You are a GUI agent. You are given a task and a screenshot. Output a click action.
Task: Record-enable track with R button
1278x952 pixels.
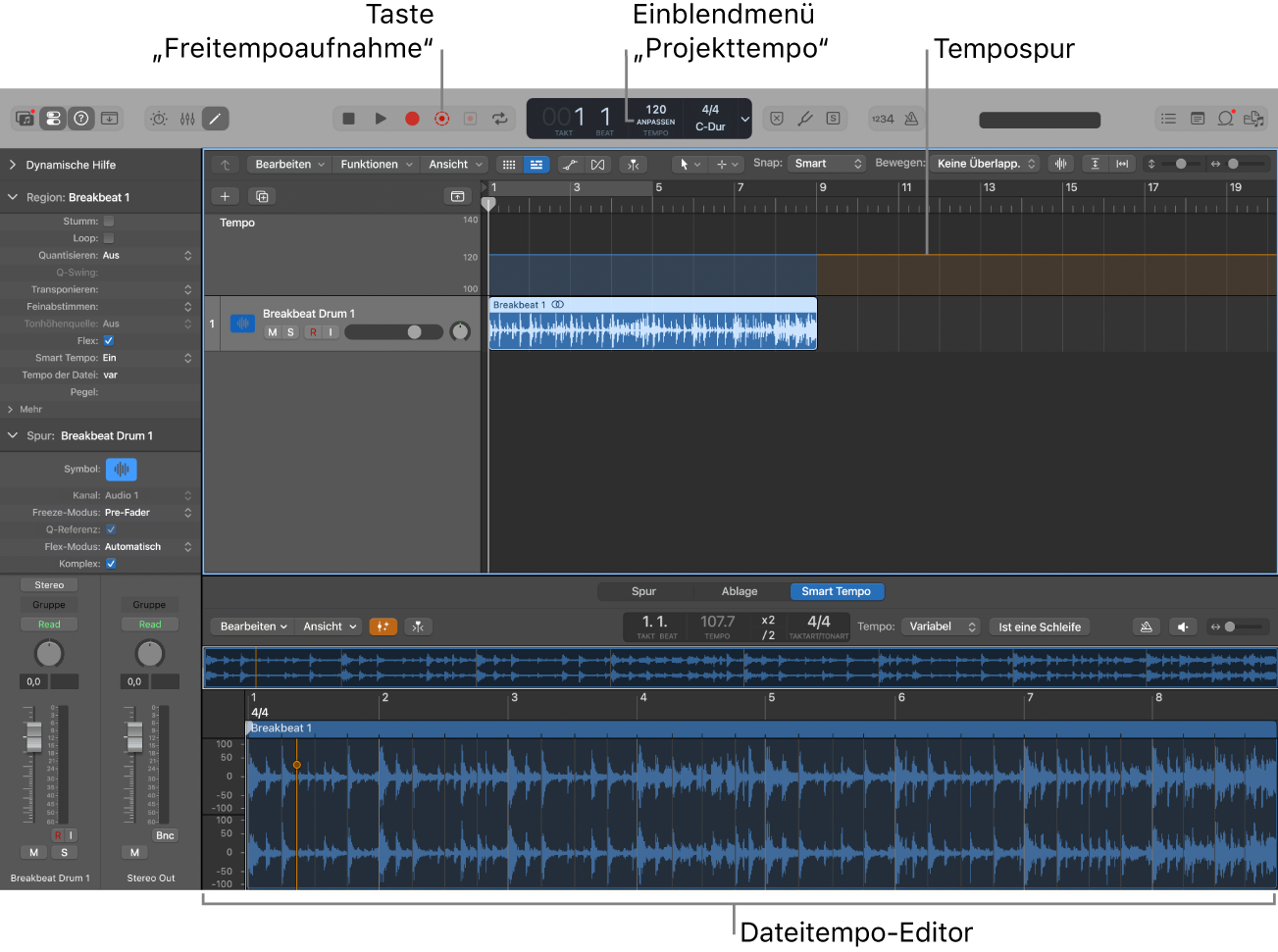(314, 332)
